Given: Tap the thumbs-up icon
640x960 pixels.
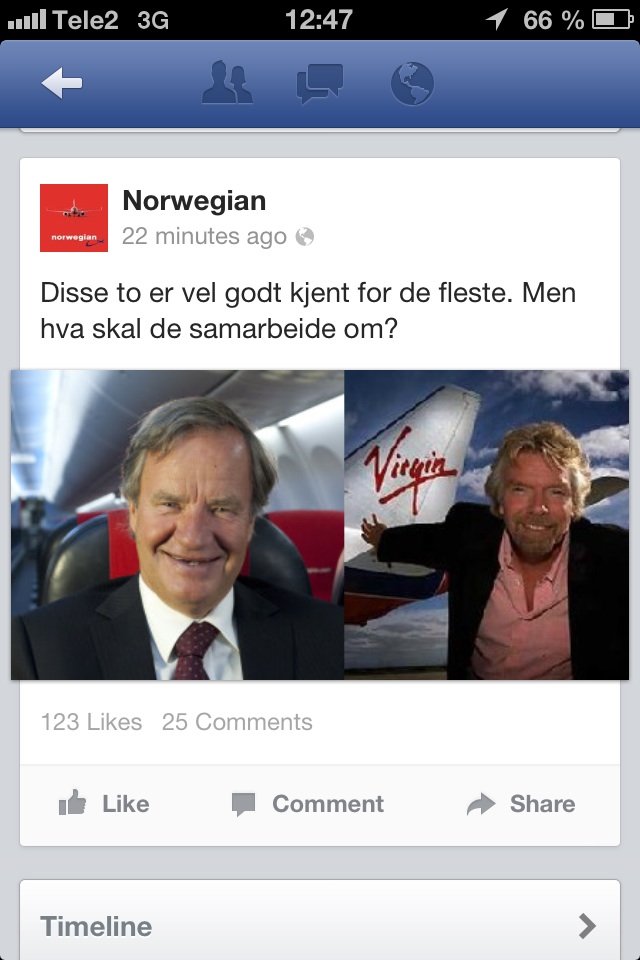Looking at the screenshot, I should tap(72, 803).
